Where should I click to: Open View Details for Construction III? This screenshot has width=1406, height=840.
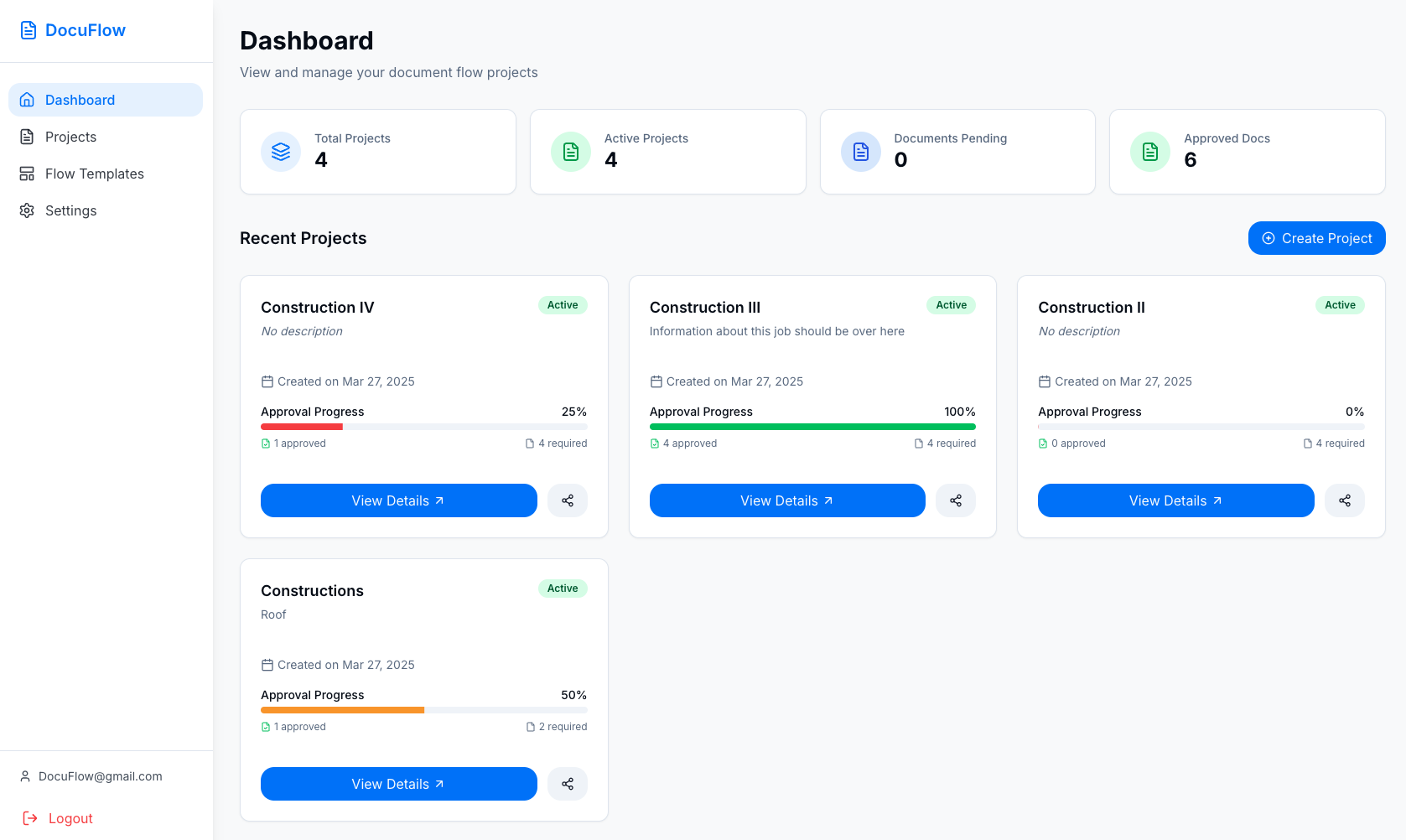tap(786, 500)
